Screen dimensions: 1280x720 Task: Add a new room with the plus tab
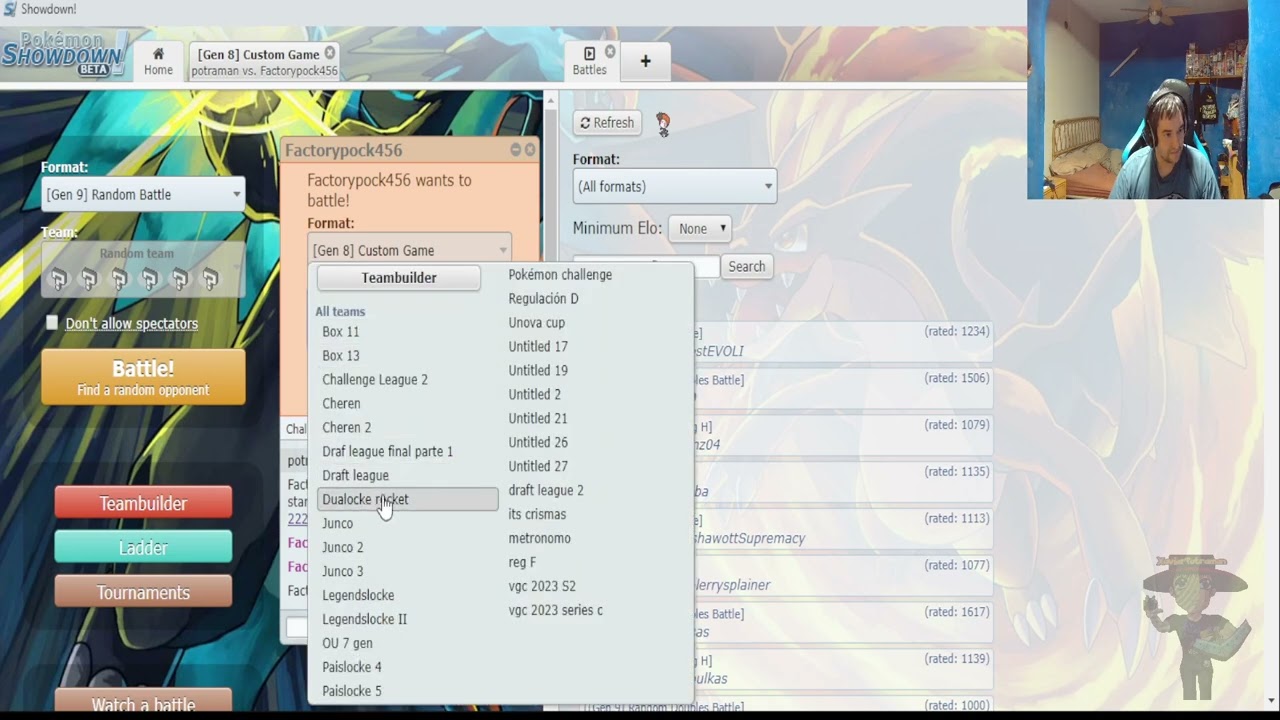click(x=645, y=61)
